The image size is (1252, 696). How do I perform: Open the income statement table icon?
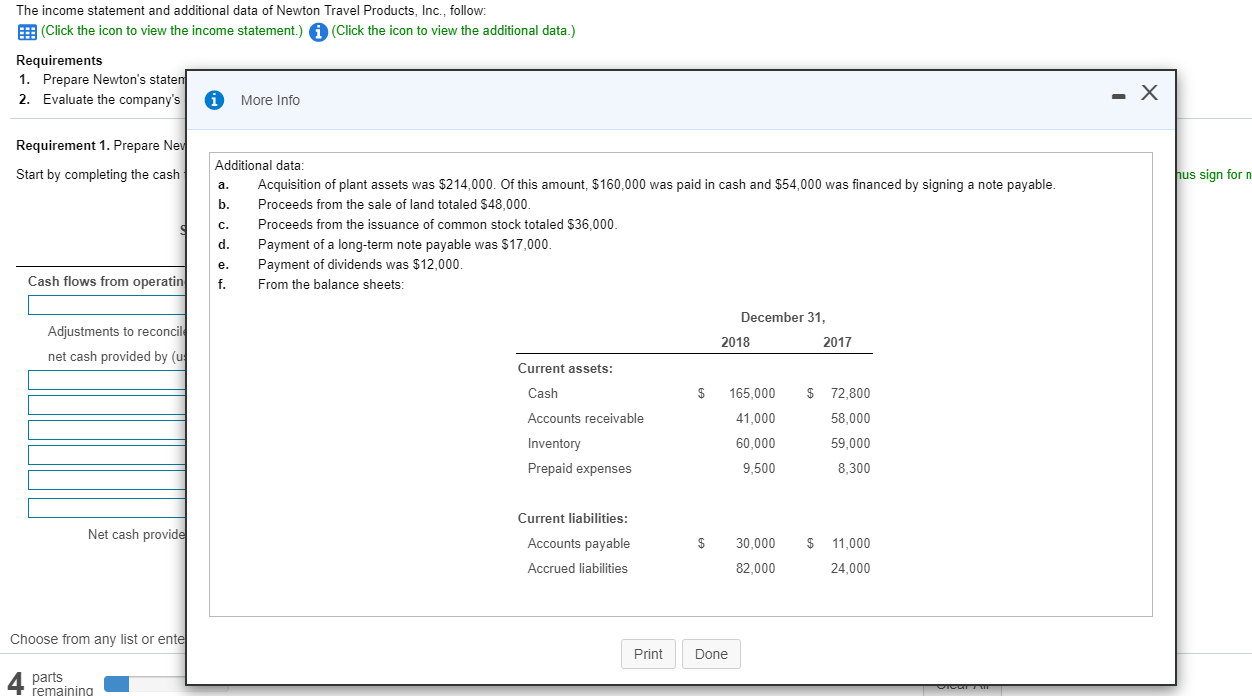click(x=27, y=30)
